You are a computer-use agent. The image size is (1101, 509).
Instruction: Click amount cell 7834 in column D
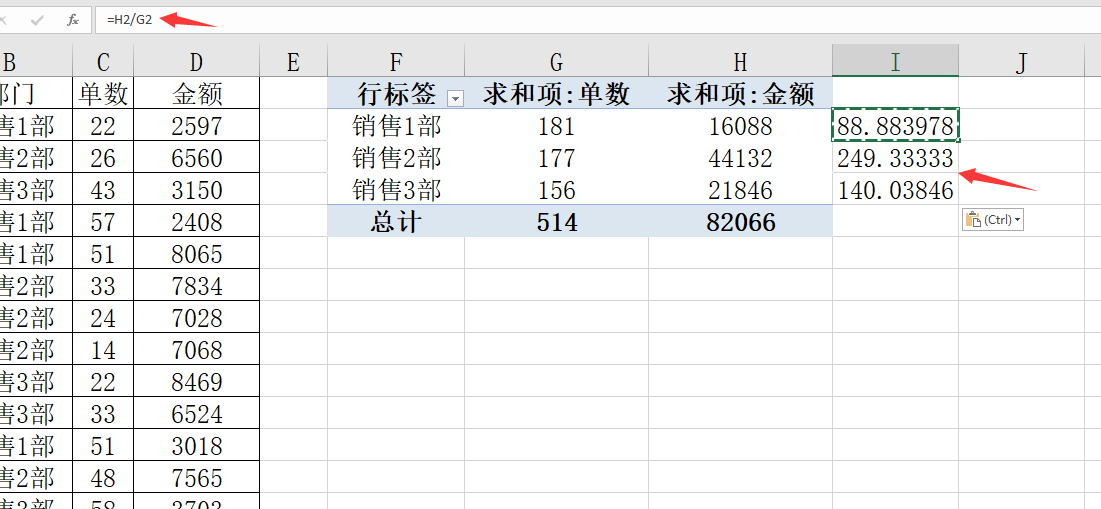(x=197, y=286)
